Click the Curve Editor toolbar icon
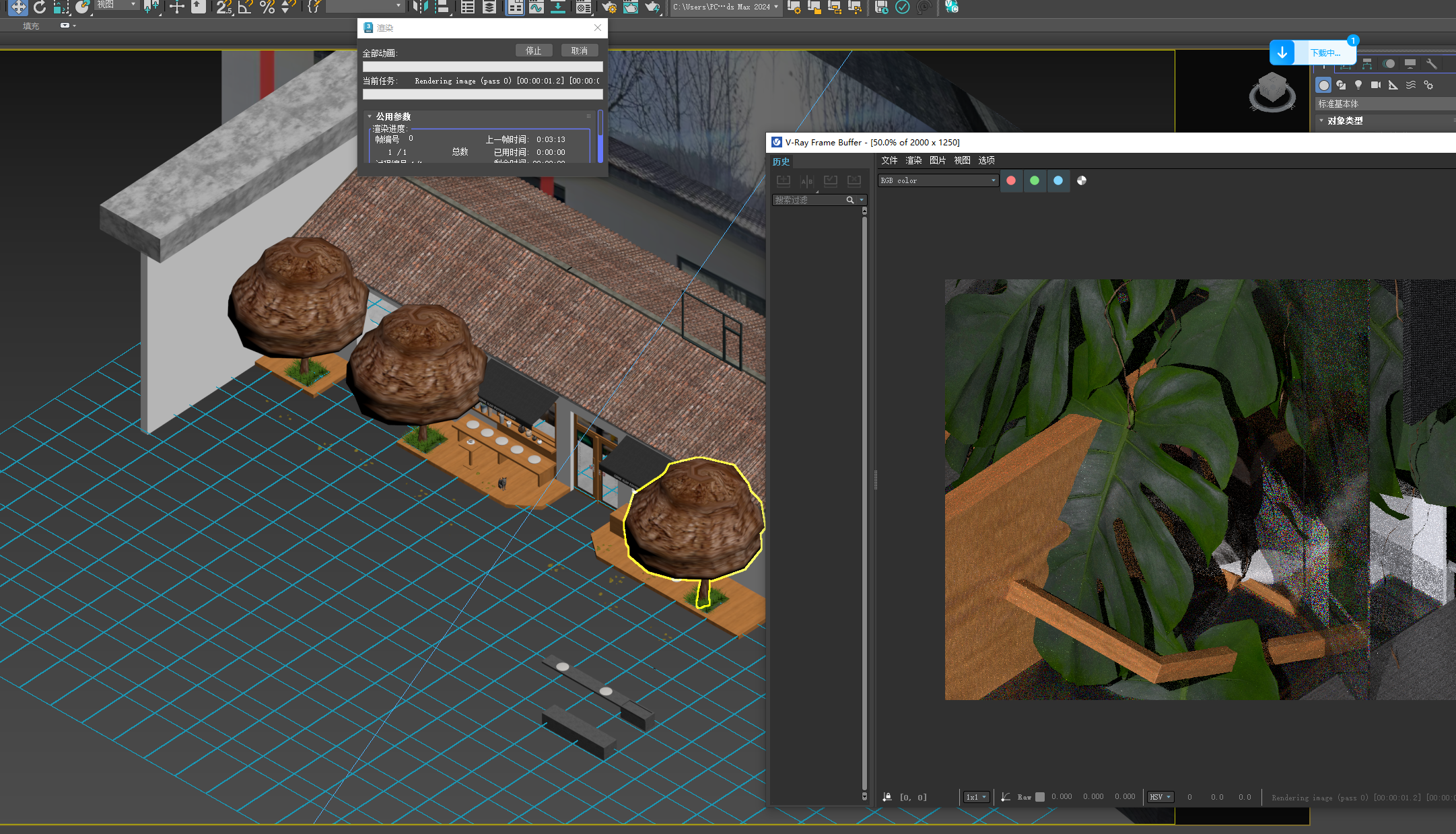 click(536, 7)
